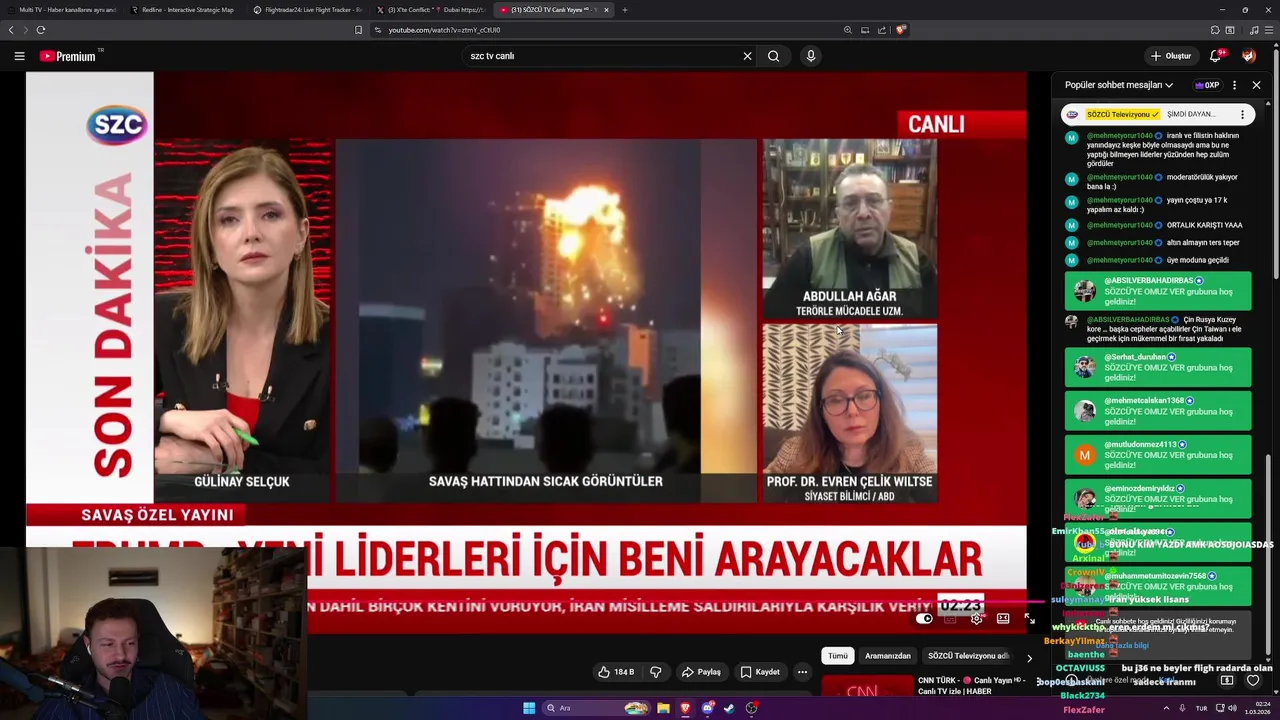Open a new browser tab
This screenshot has height=720, width=1280.
point(625,10)
